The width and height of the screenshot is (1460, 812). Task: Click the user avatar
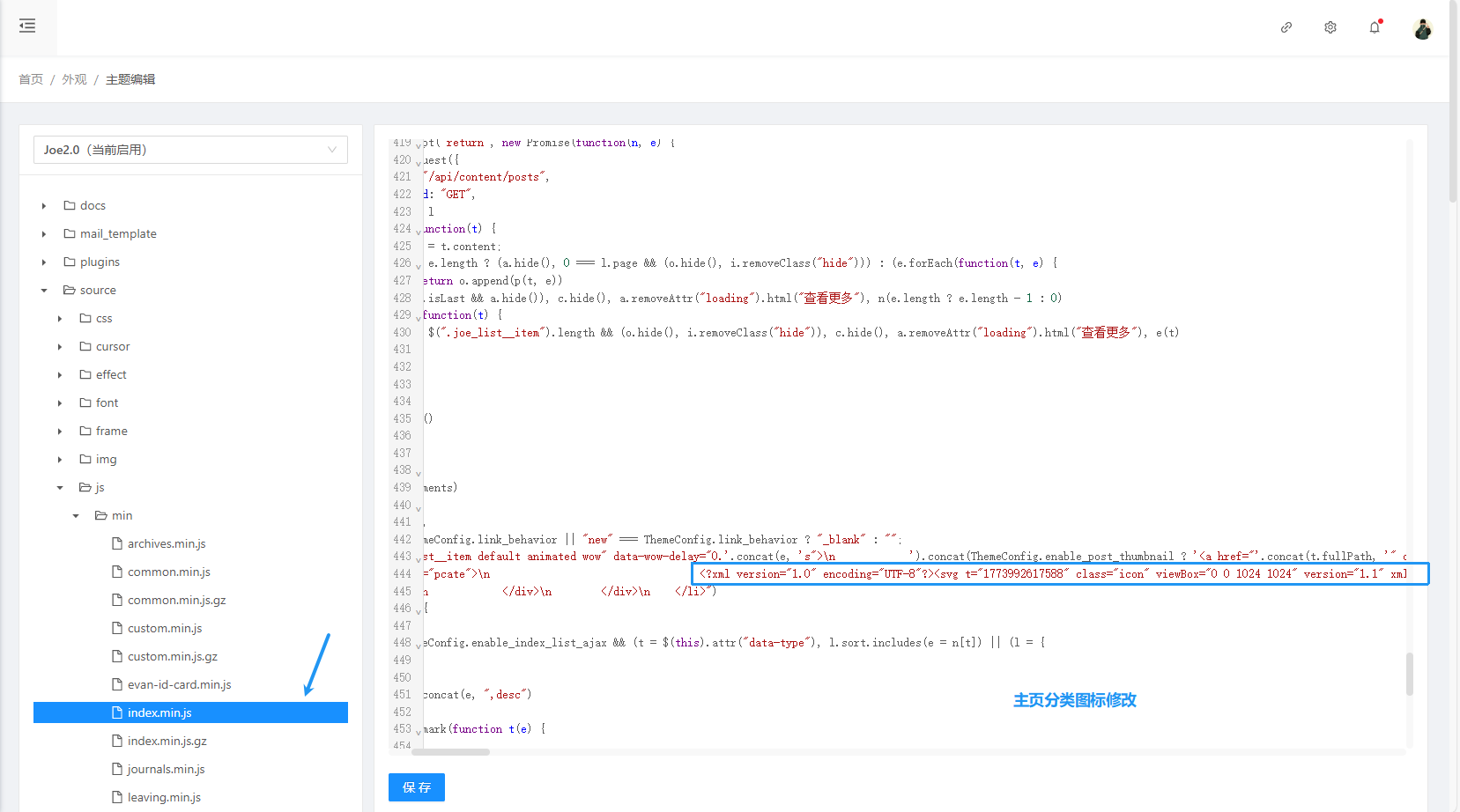(1422, 29)
